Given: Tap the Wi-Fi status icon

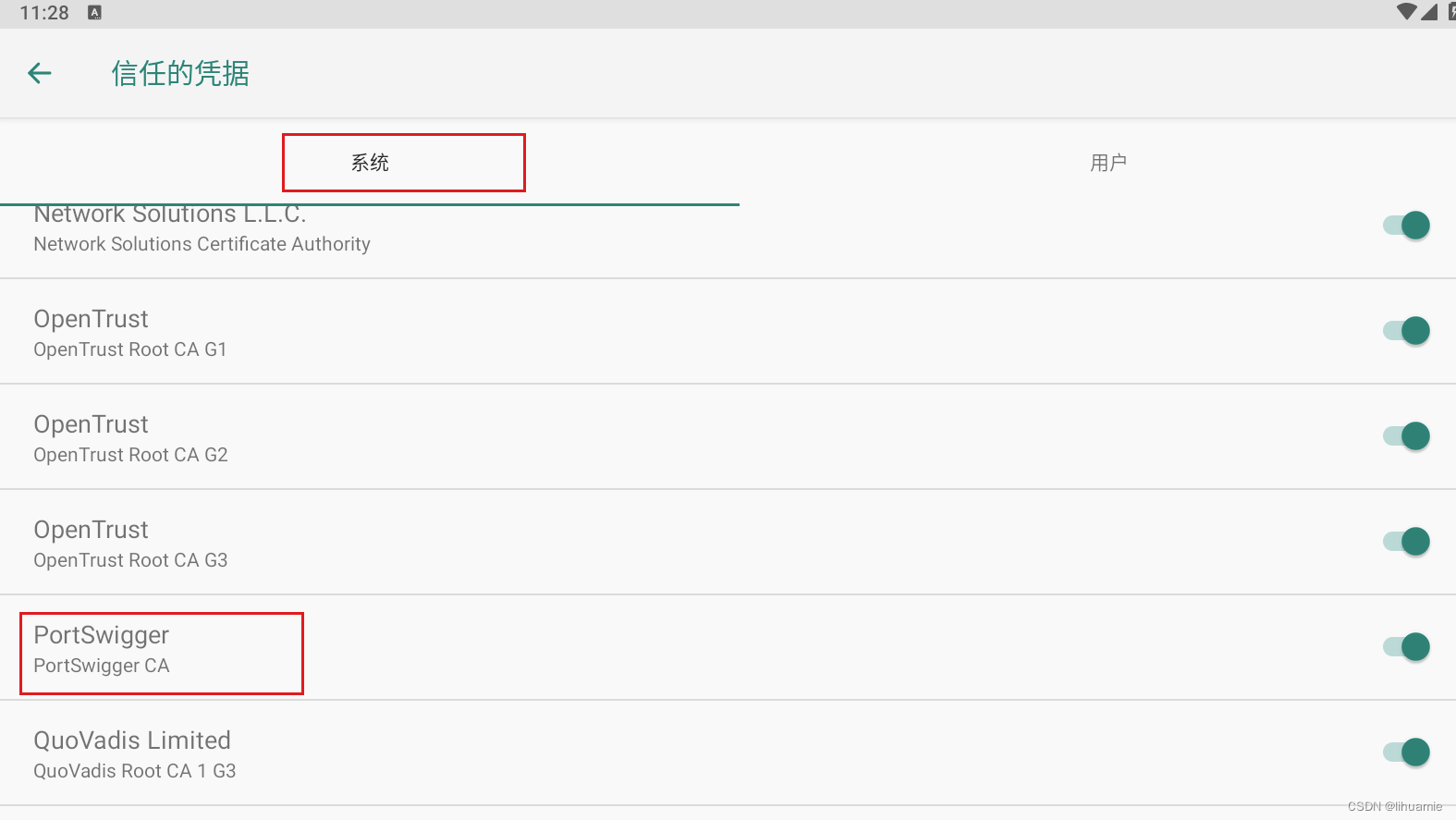Looking at the screenshot, I should (x=1406, y=12).
